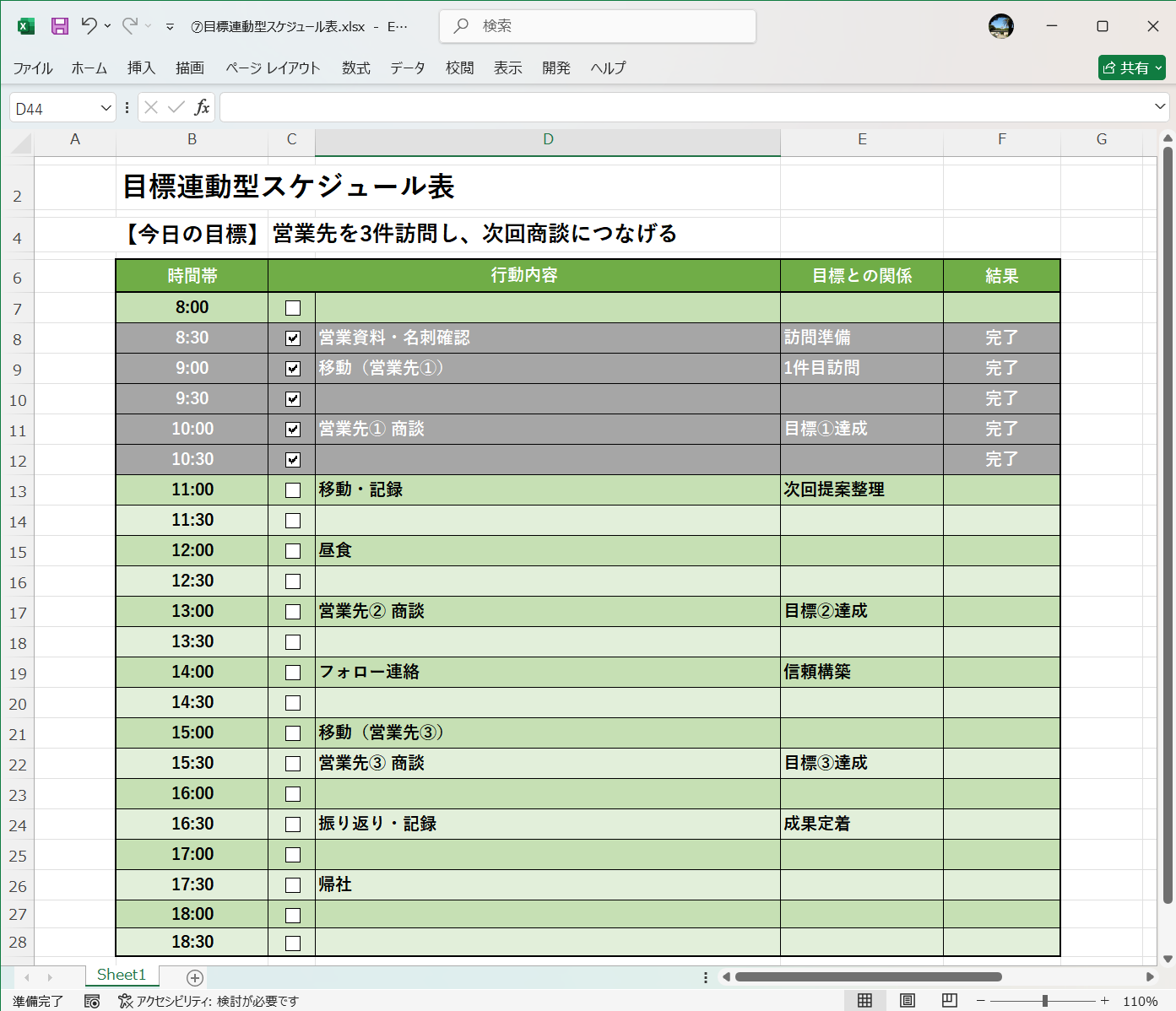Redo the last action
The width and height of the screenshot is (1176, 1011).
(127, 26)
